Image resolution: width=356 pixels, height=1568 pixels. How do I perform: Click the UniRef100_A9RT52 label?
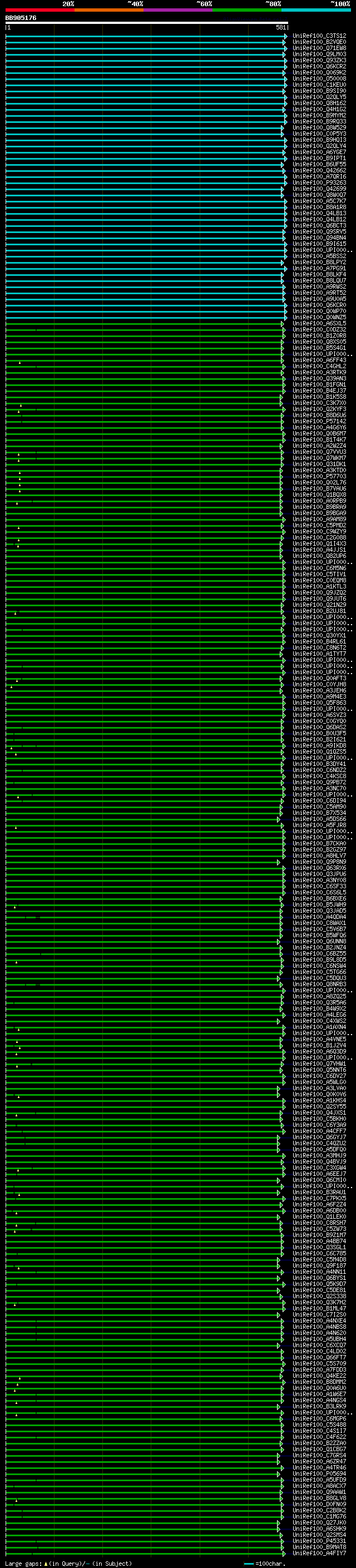pos(319,293)
